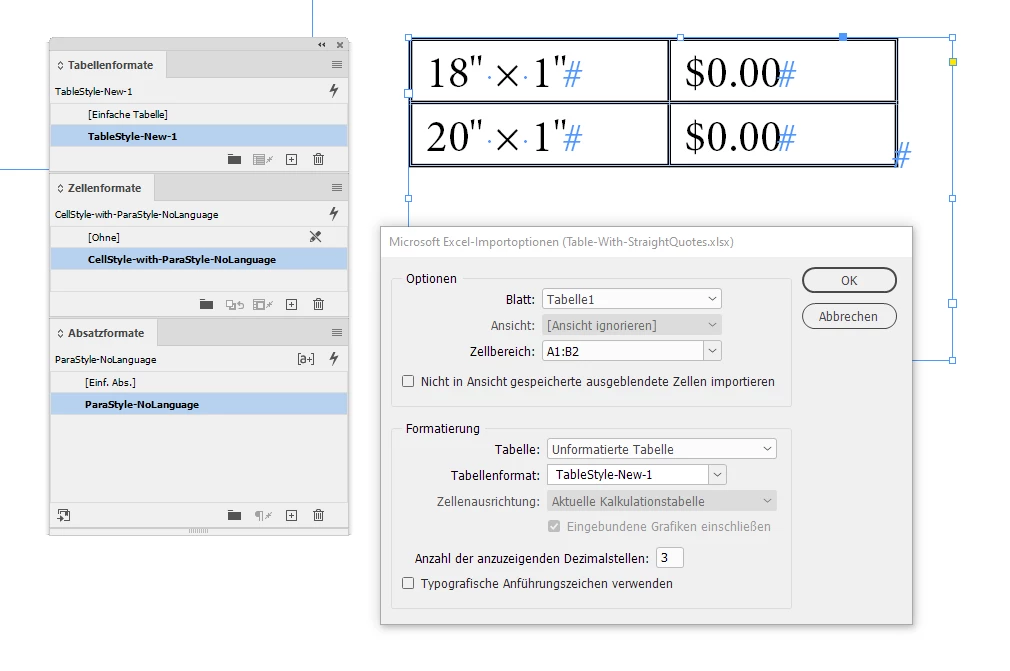This screenshot has width=1010, height=671.
Task: Open the Zellbereich dropdown arrow
Action: tap(712, 351)
